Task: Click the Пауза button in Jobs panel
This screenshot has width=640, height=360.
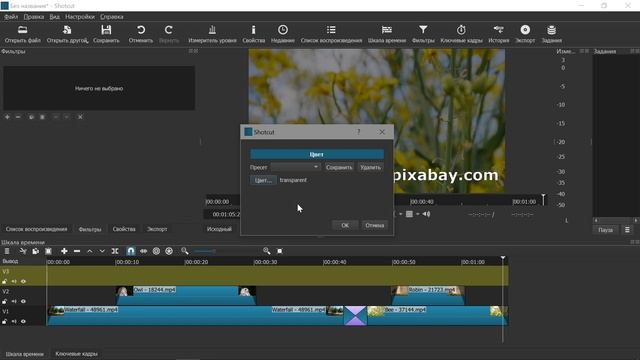Action: [x=605, y=230]
